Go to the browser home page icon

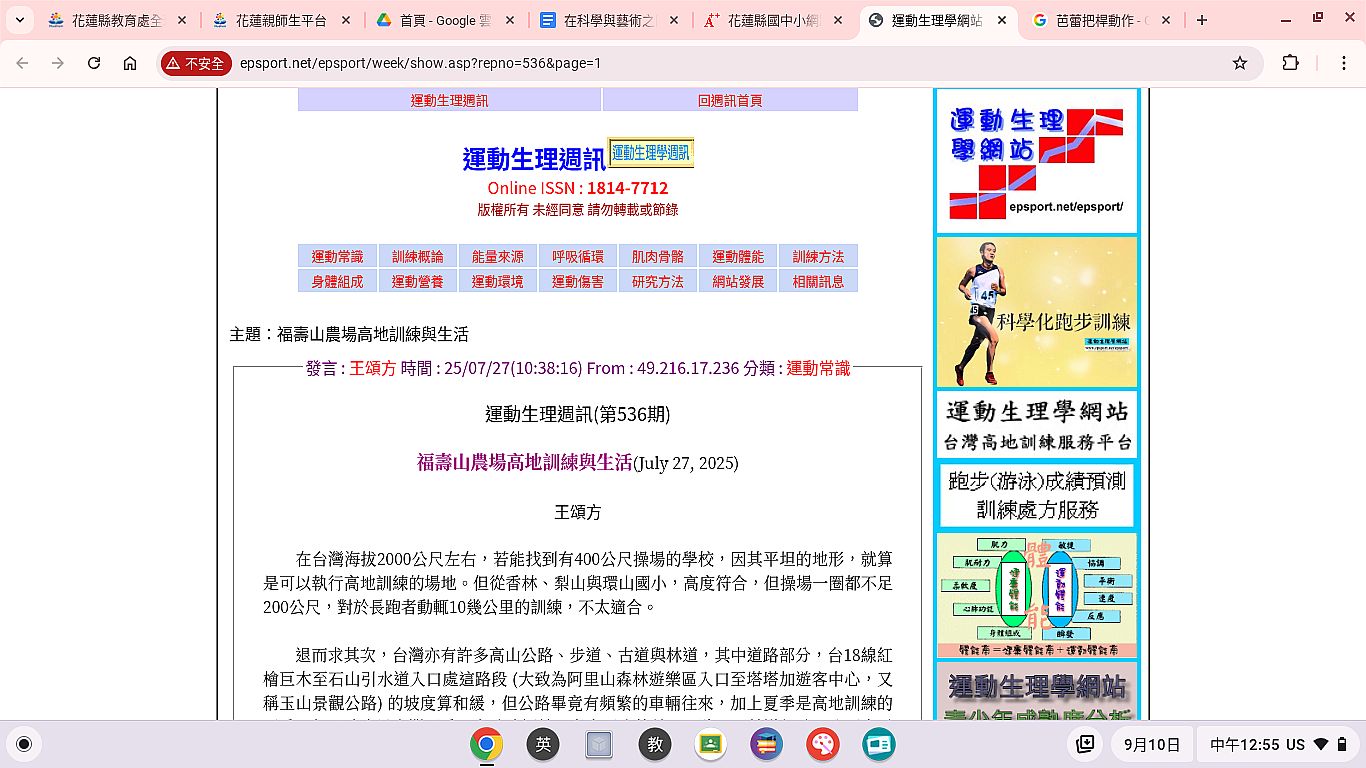(x=130, y=63)
